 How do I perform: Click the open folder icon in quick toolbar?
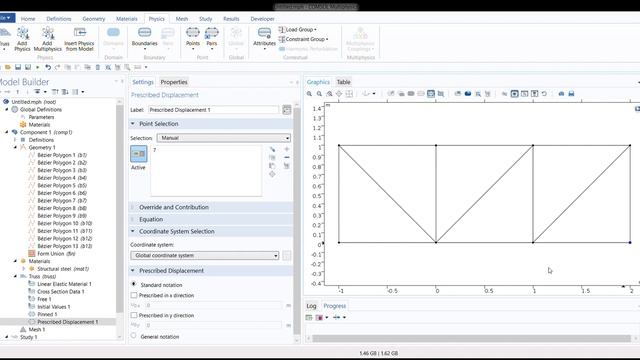tap(8, 67)
